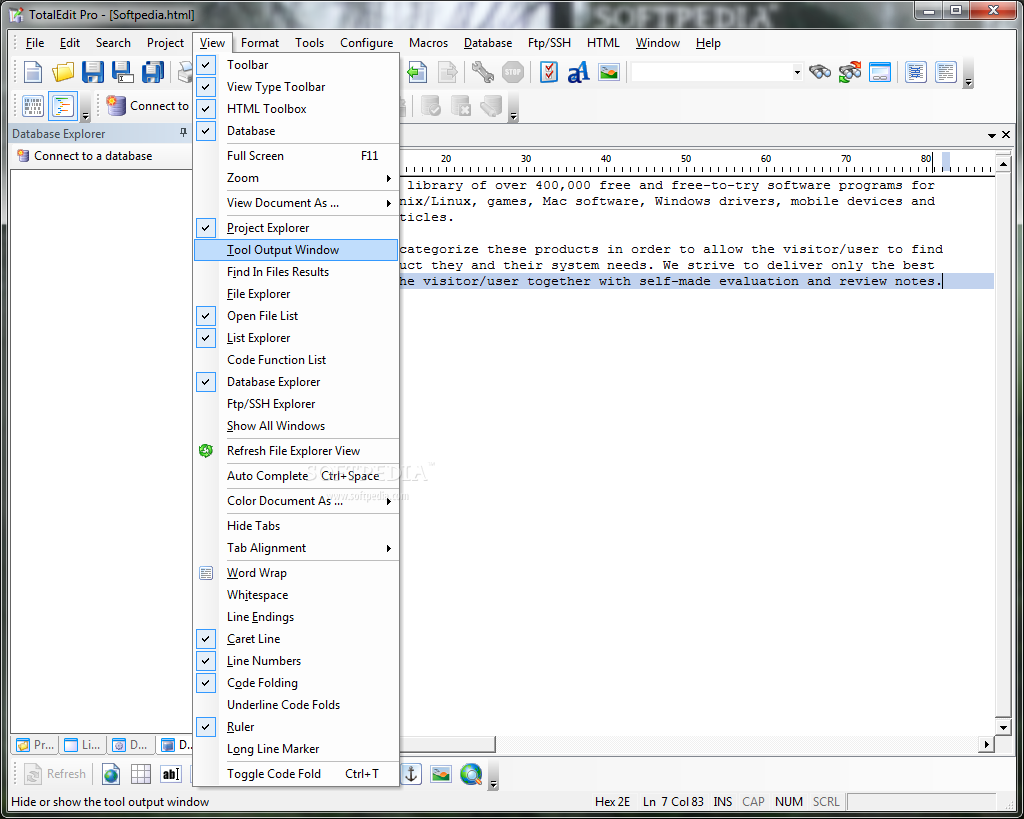Uncheck the Database toolbar option
The width and height of the screenshot is (1024, 819).
pyautogui.click(x=296, y=131)
